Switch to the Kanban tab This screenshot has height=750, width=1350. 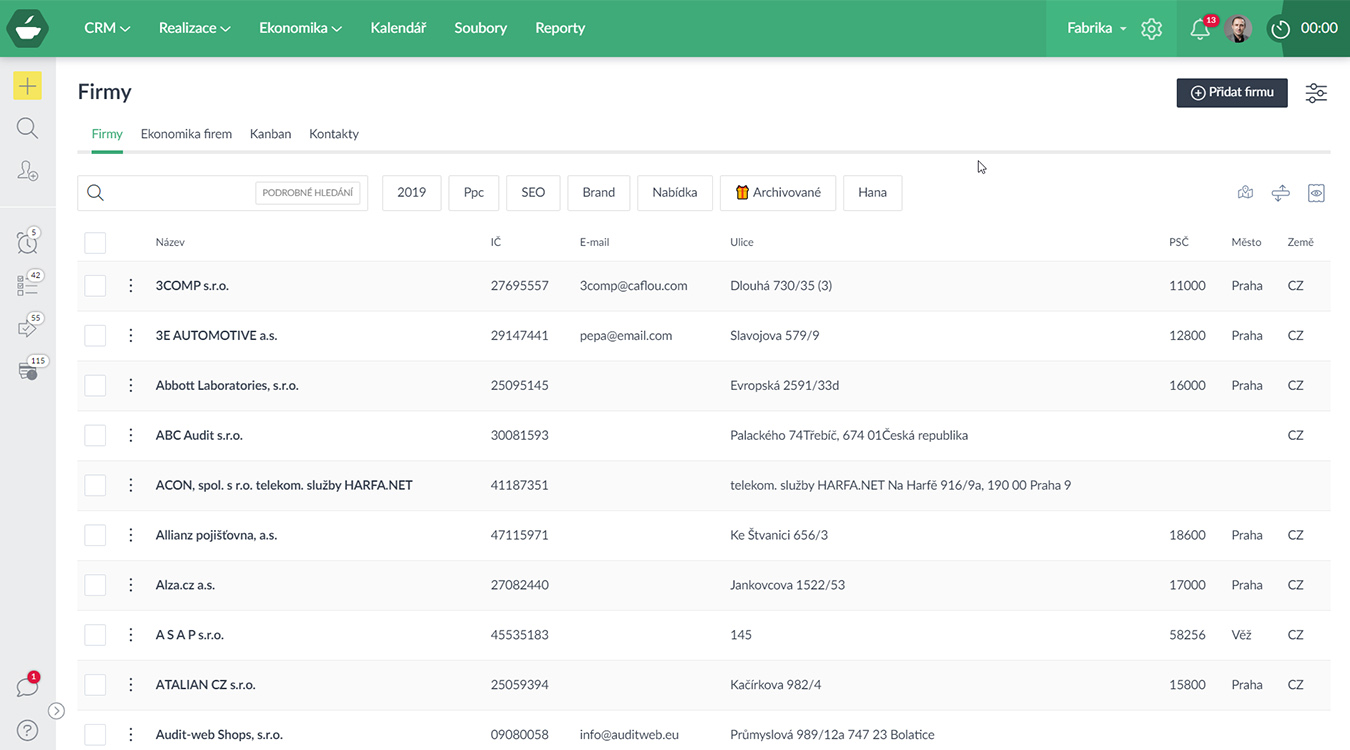(271, 134)
